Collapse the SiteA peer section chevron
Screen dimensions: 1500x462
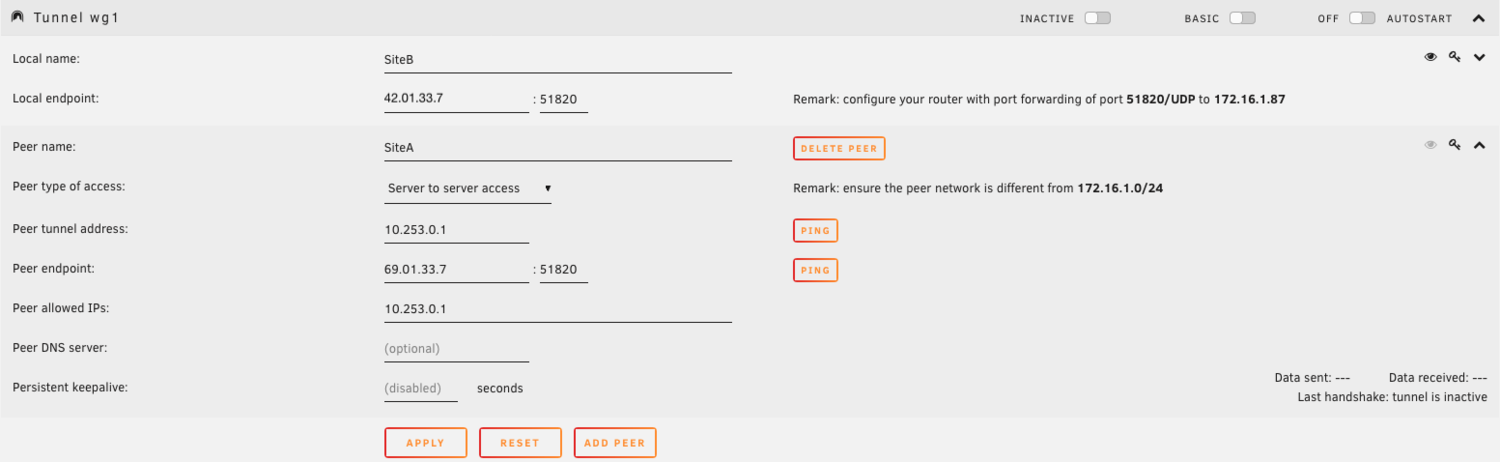(x=1480, y=145)
